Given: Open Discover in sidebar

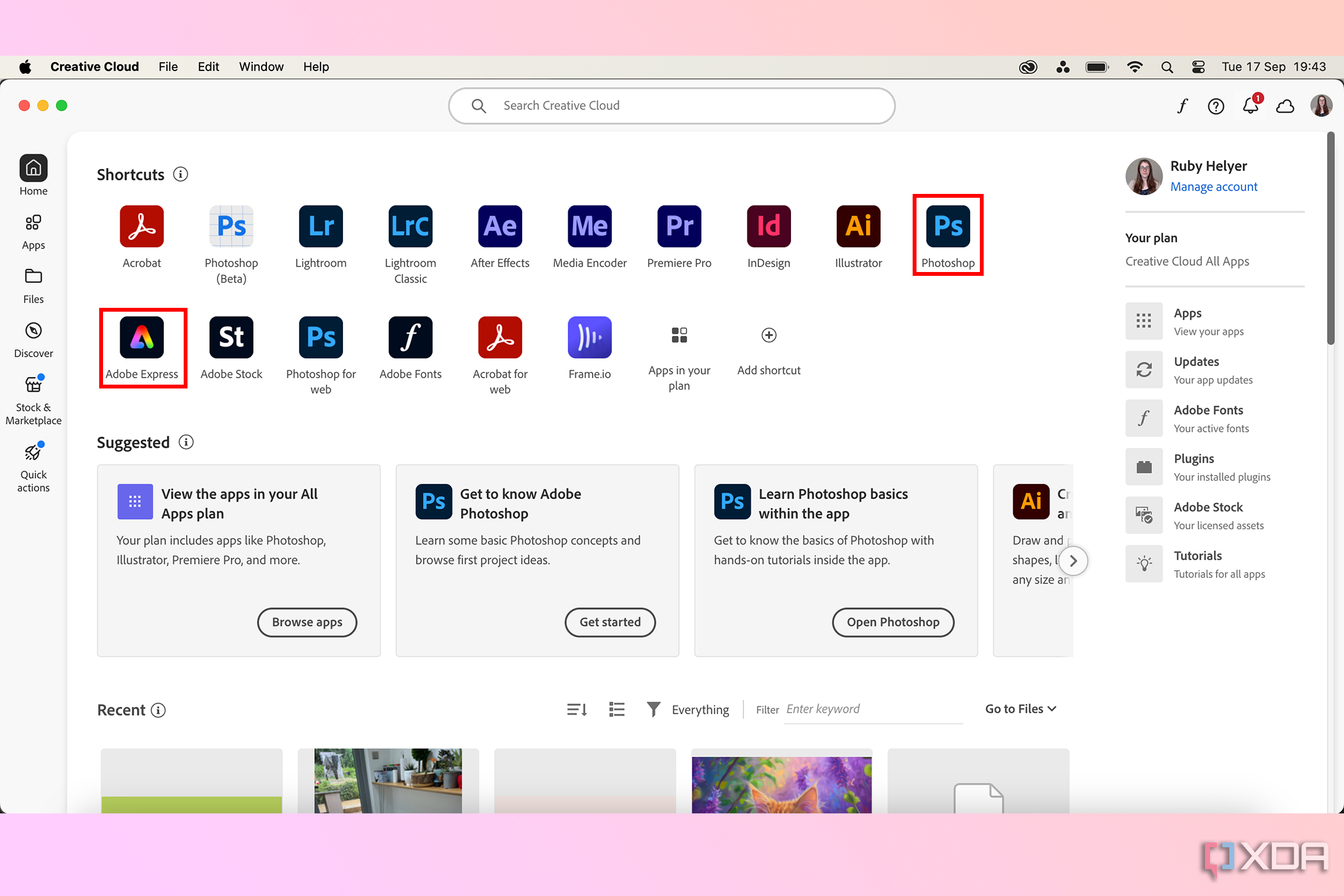Looking at the screenshot, I should pyautogui.click(x=33, y=340).
